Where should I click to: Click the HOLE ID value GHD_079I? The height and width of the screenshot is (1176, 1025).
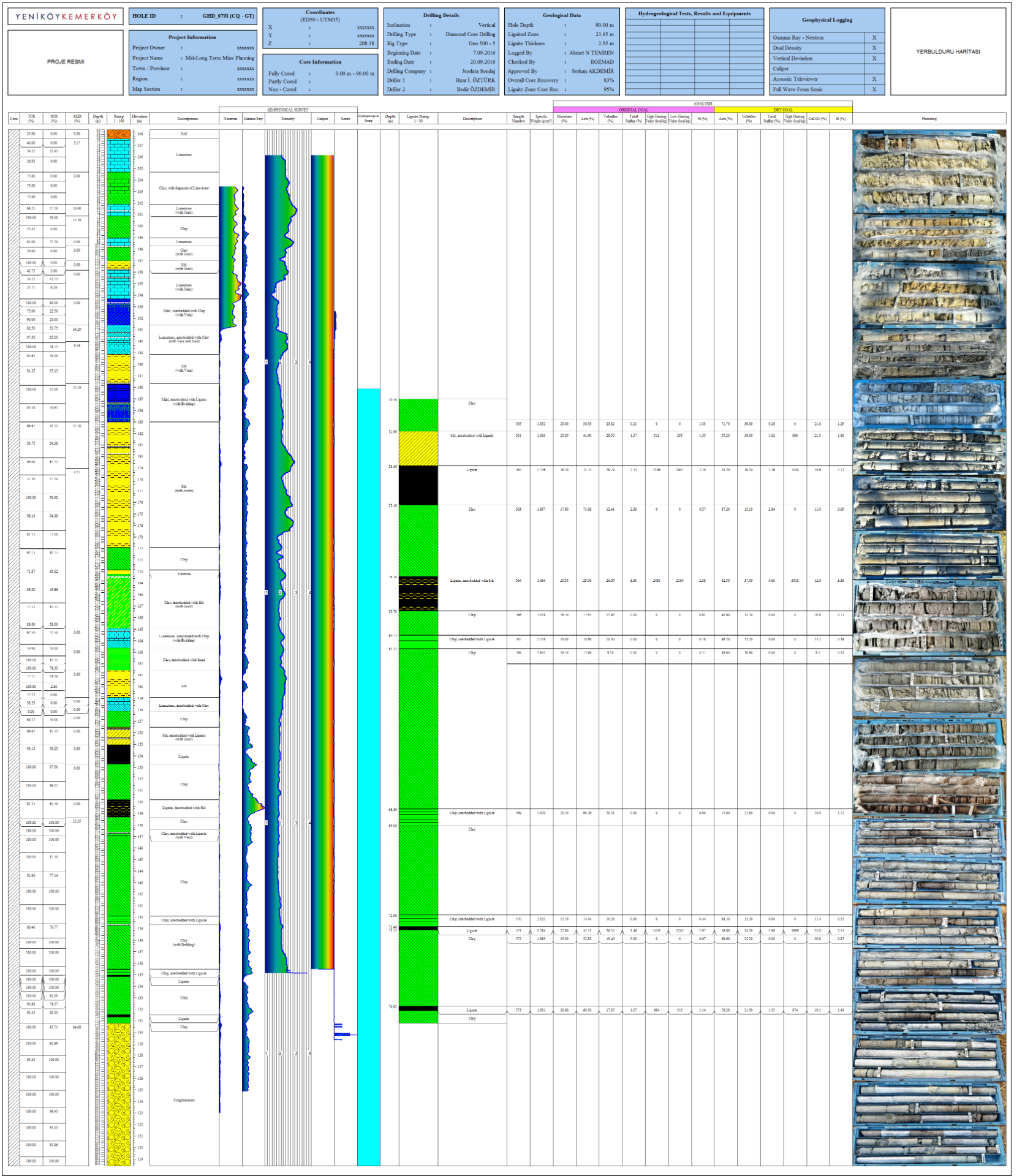[228, 17]
